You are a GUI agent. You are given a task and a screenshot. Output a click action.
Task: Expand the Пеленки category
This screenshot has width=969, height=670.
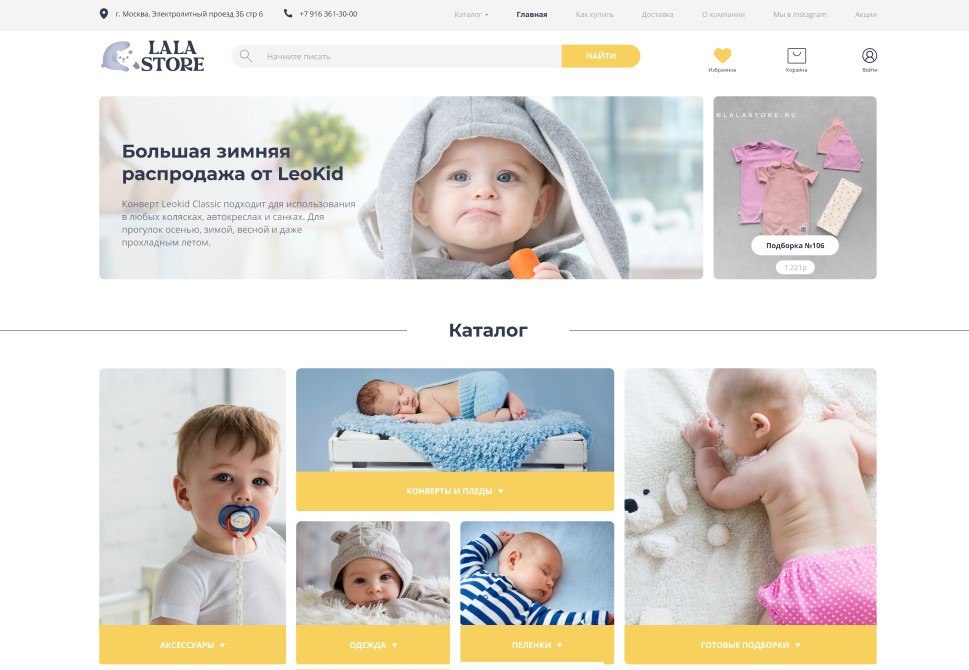[x=537, y=645]
